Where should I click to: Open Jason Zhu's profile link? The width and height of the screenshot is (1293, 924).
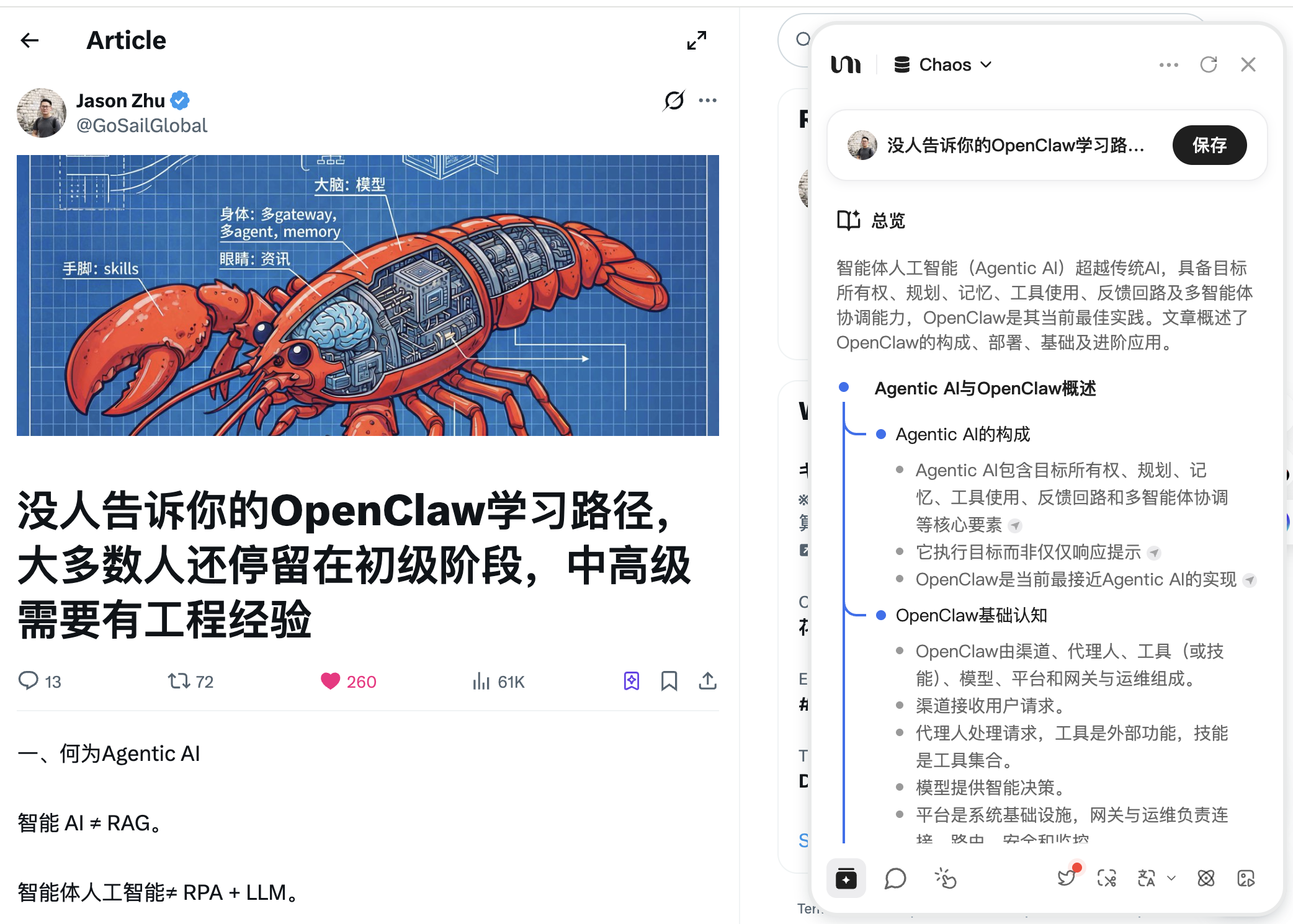(120, 100)
